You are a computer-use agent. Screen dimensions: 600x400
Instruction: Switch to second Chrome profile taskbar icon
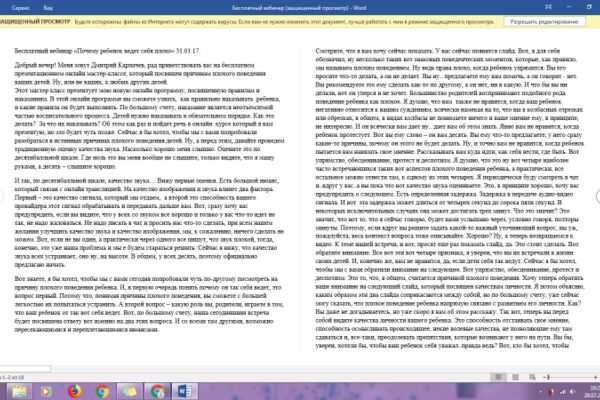coord(157,391)
